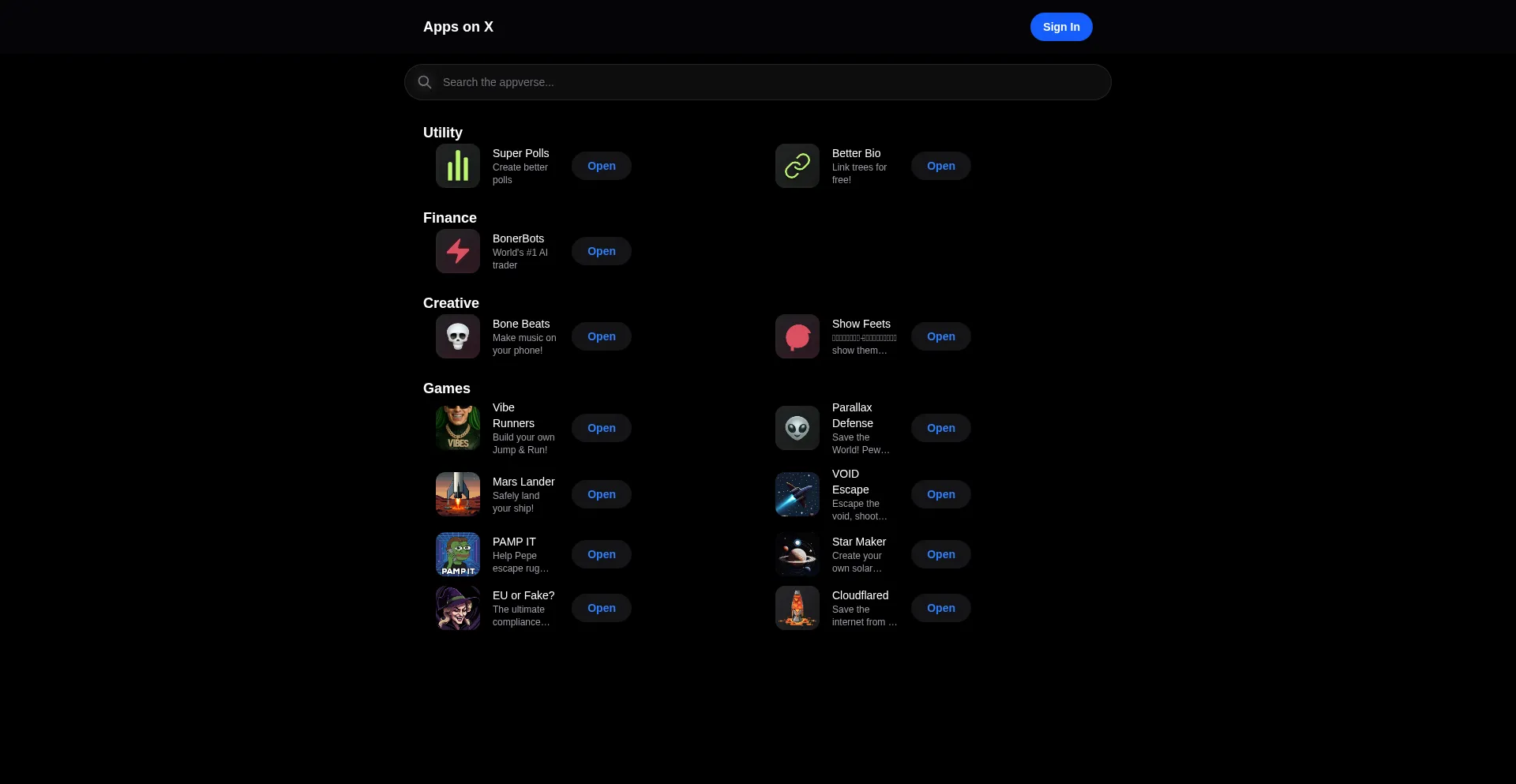The image size is (1516, 784).
Task: Click the blue Sign In button
Action: pos(1061,27)
